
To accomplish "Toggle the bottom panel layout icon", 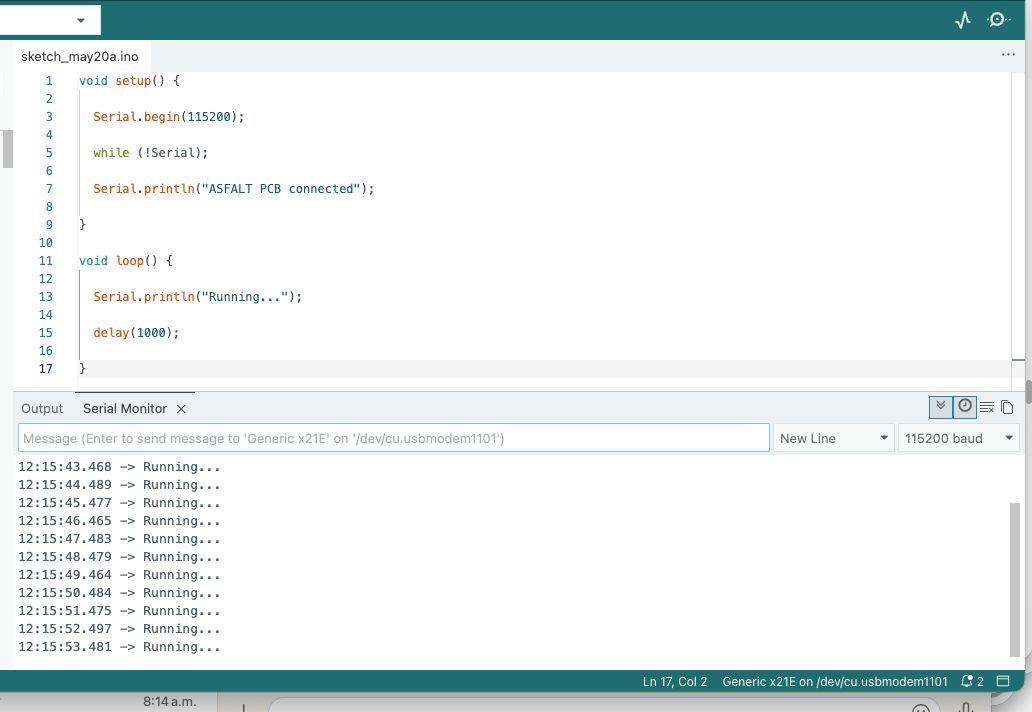I will tap(1003, 681).
